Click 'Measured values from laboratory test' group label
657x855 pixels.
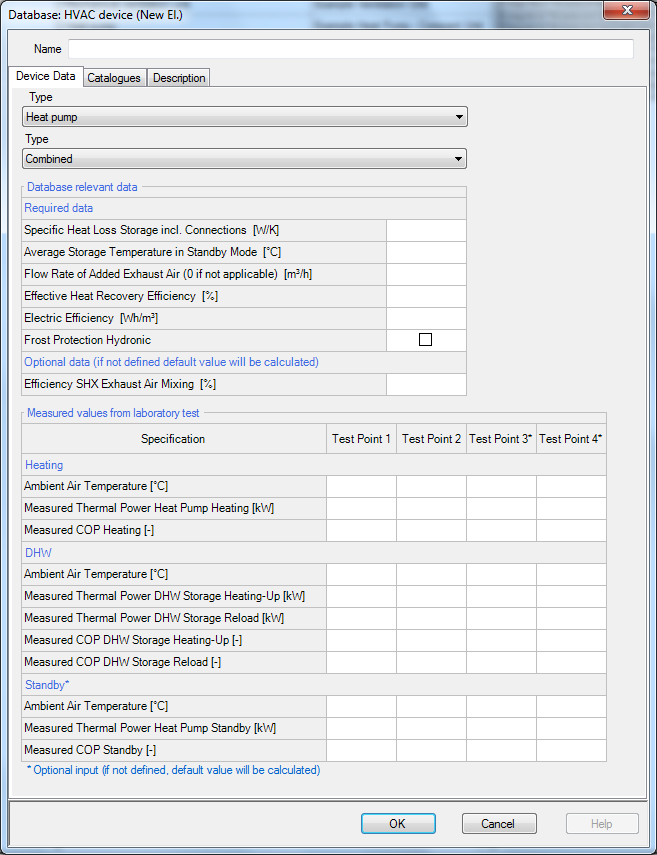113,413
